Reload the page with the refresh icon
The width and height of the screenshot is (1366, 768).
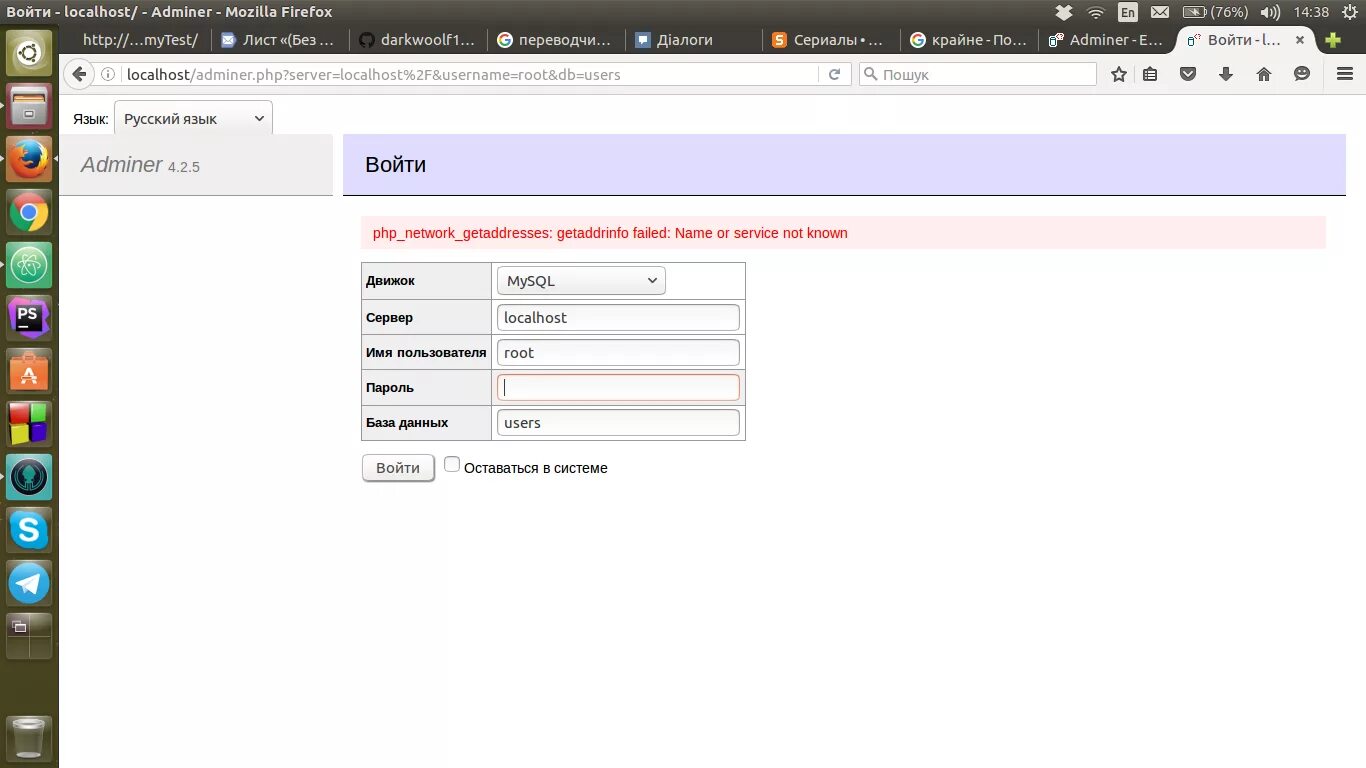[x=834, y=74]
